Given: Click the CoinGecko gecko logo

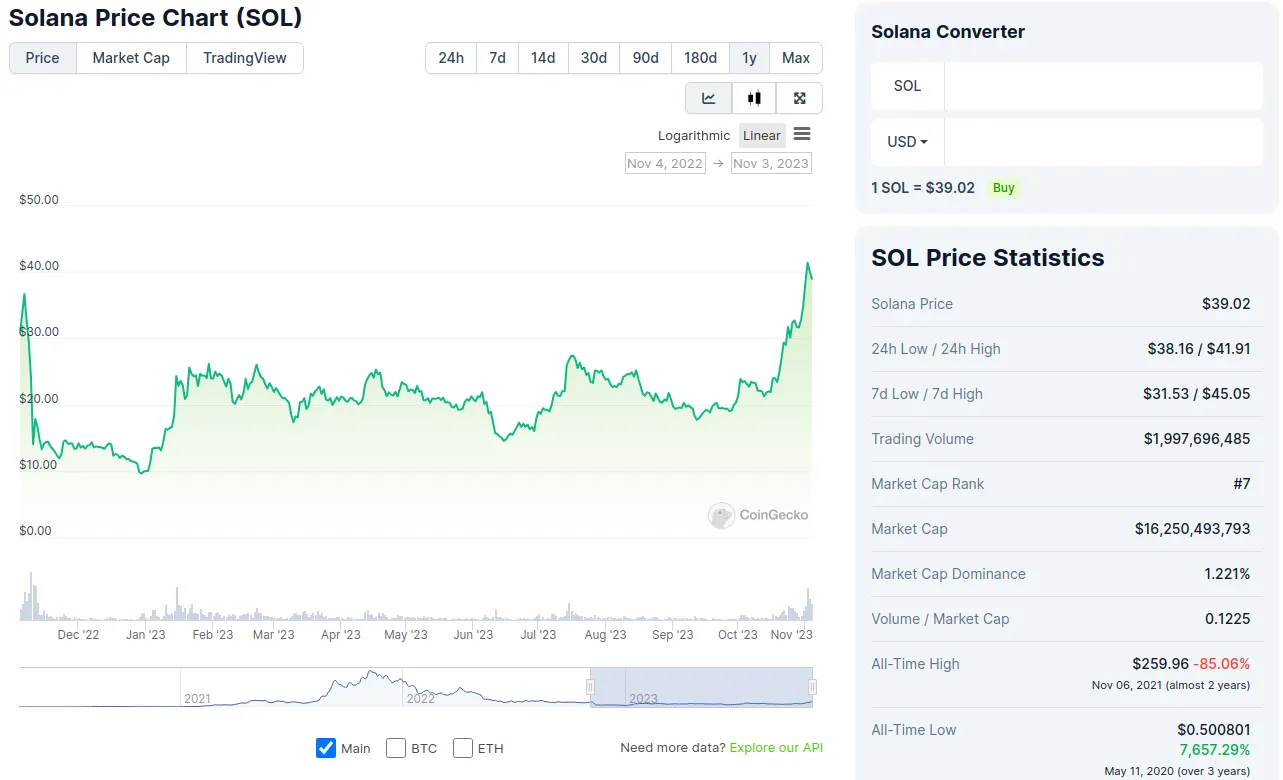Looking at the screenshot, I should coord(721,515).
